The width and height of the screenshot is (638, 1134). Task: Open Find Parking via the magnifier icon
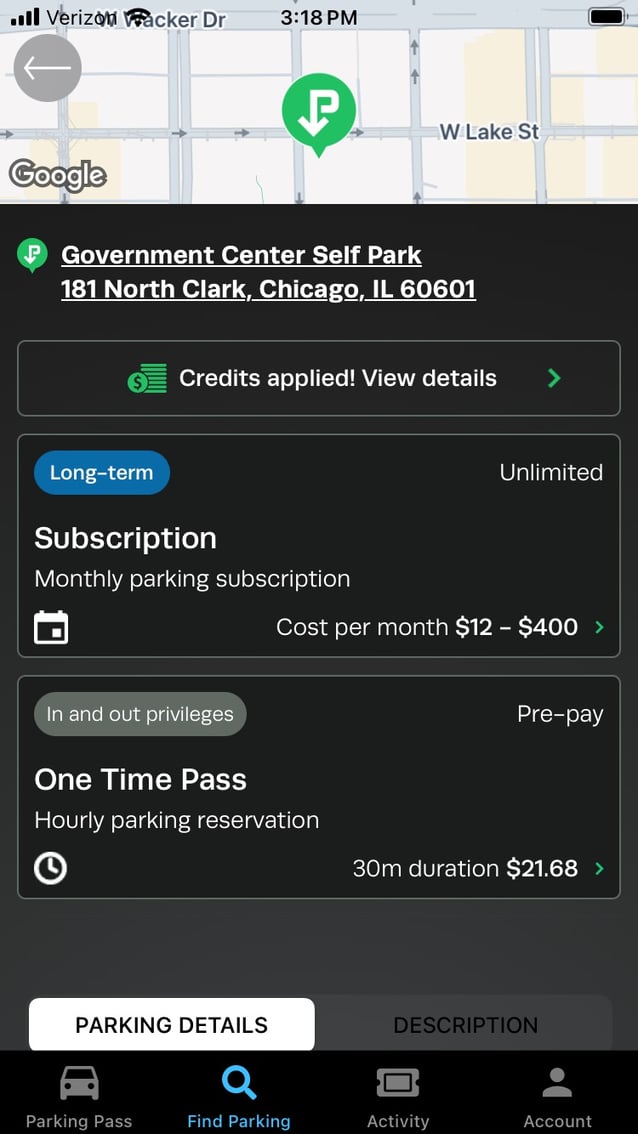(238, 1081)
